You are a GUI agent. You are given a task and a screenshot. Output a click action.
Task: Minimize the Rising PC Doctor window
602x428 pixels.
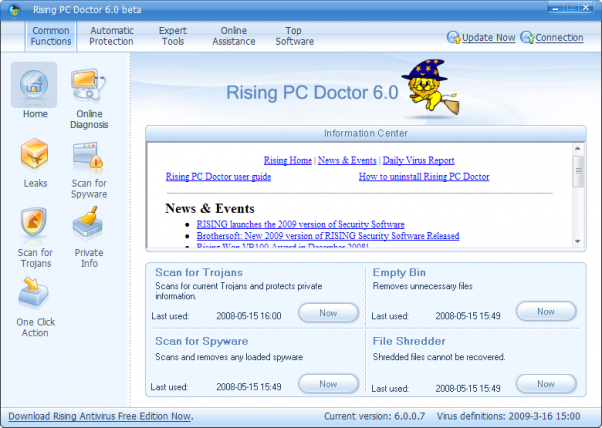click(x=555, y=8)
